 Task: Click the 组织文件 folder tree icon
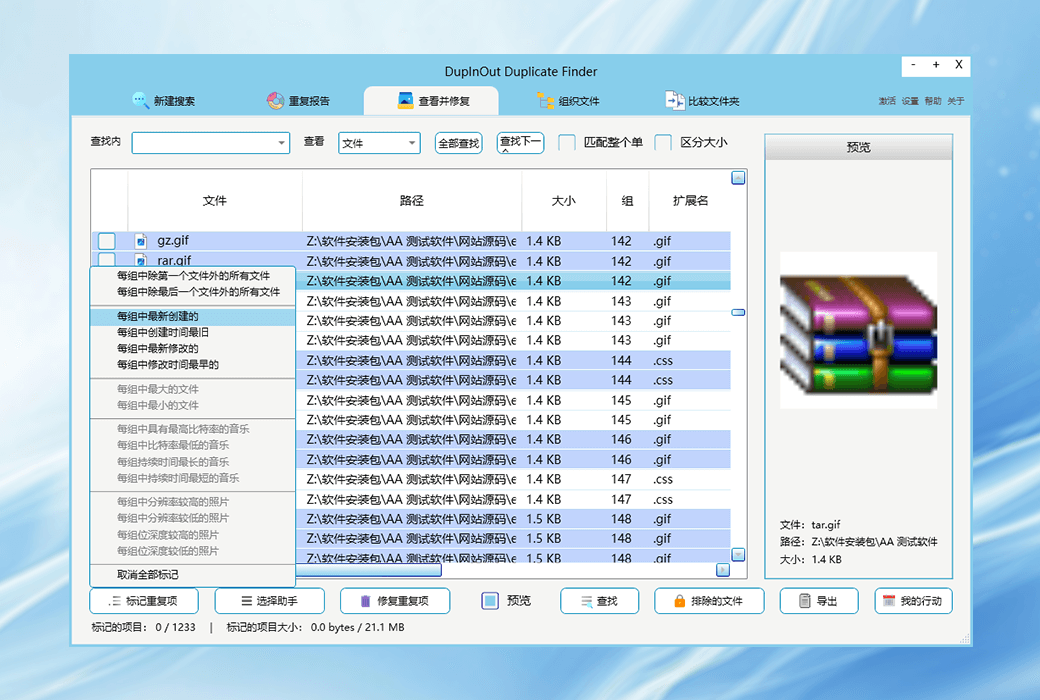(546, 100)
